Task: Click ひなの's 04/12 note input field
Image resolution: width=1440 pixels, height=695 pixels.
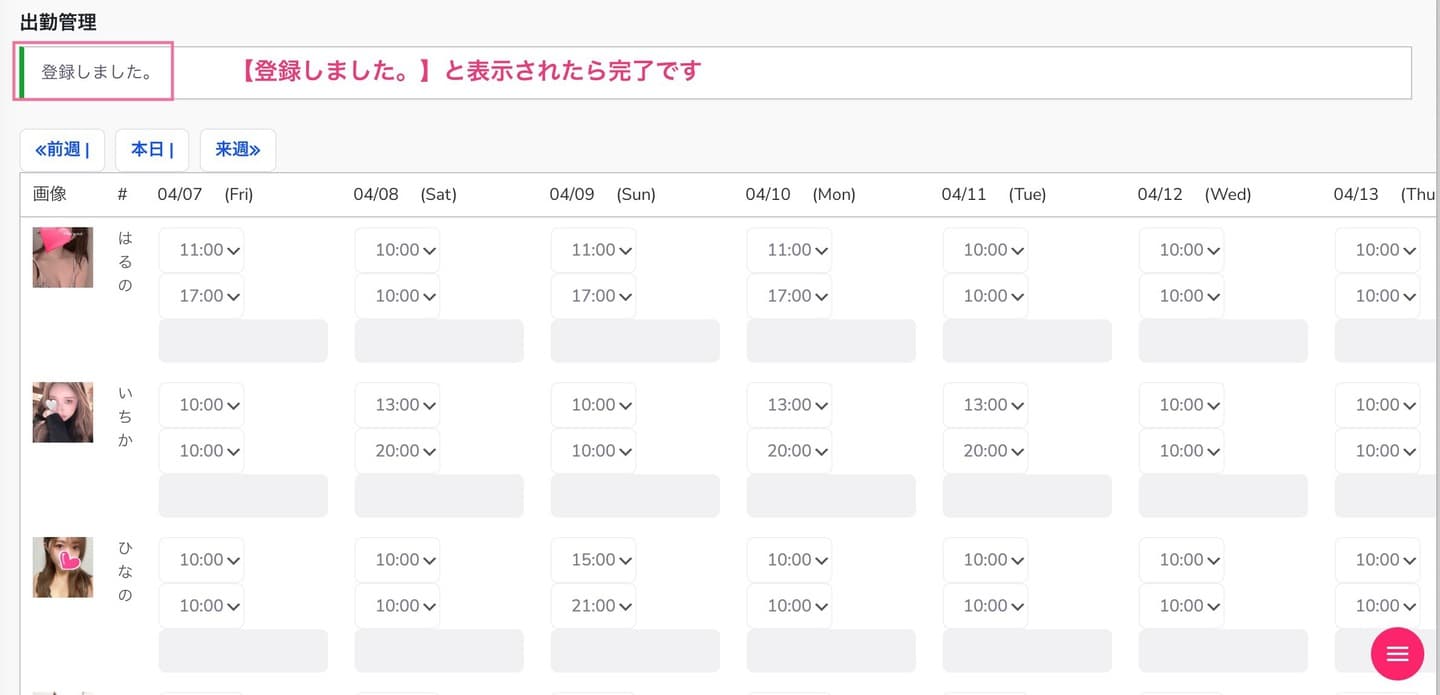Action: point(1223,651)
